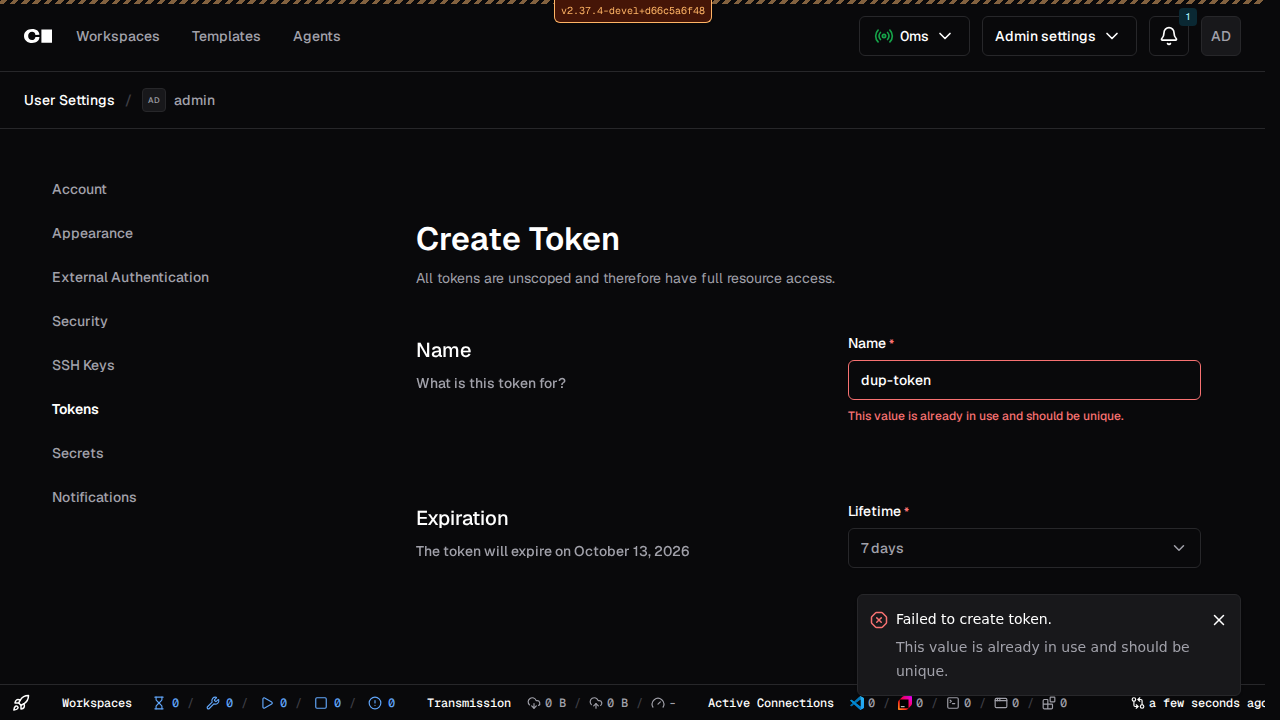Open External Authentication in sidebar
Image resolution: width=1280 pixels, height=720 pixels.
point(130,277)
